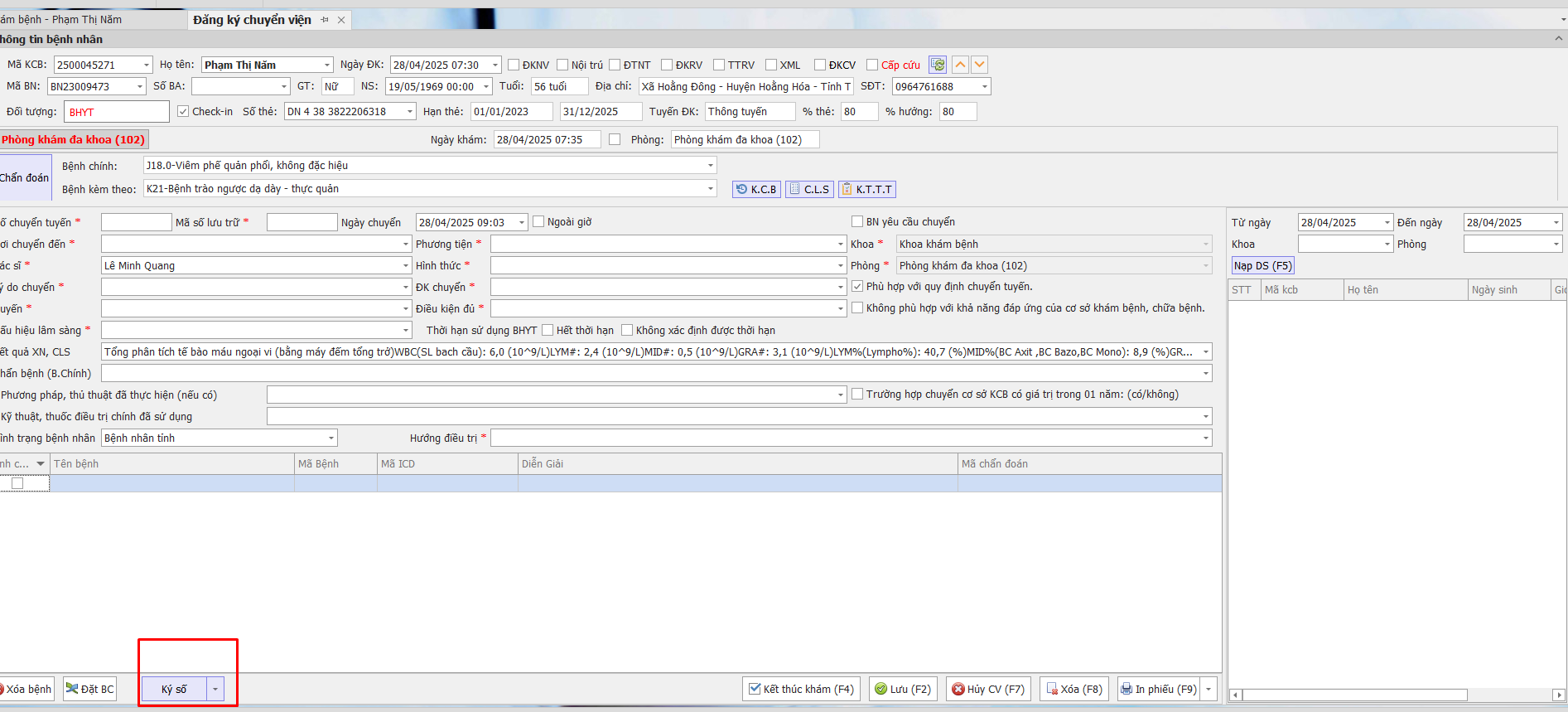Go to previous patient with up arrow

960,65
